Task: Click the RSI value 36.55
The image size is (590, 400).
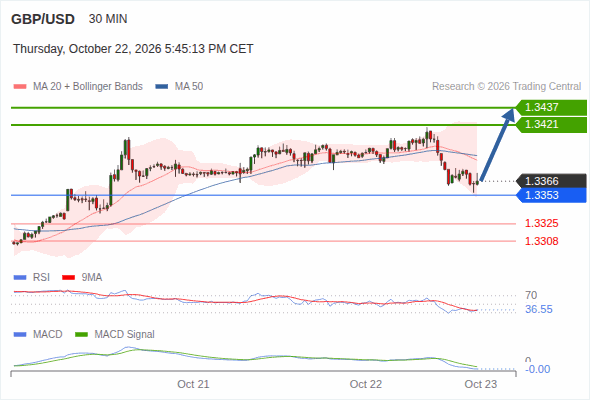Action: [x=539, y=310]
